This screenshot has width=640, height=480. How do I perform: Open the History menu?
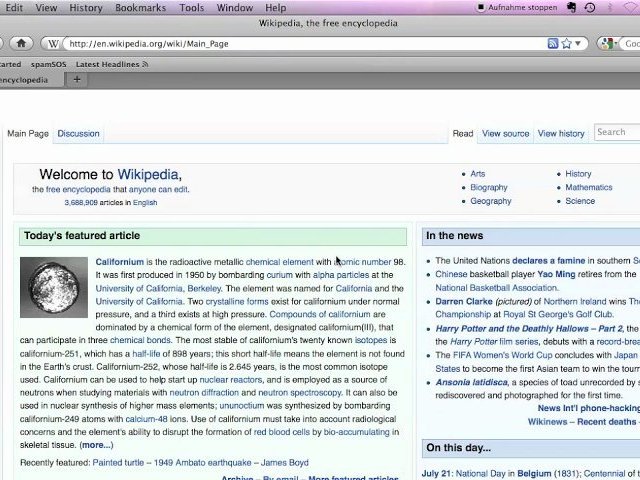tap(86, 8)
